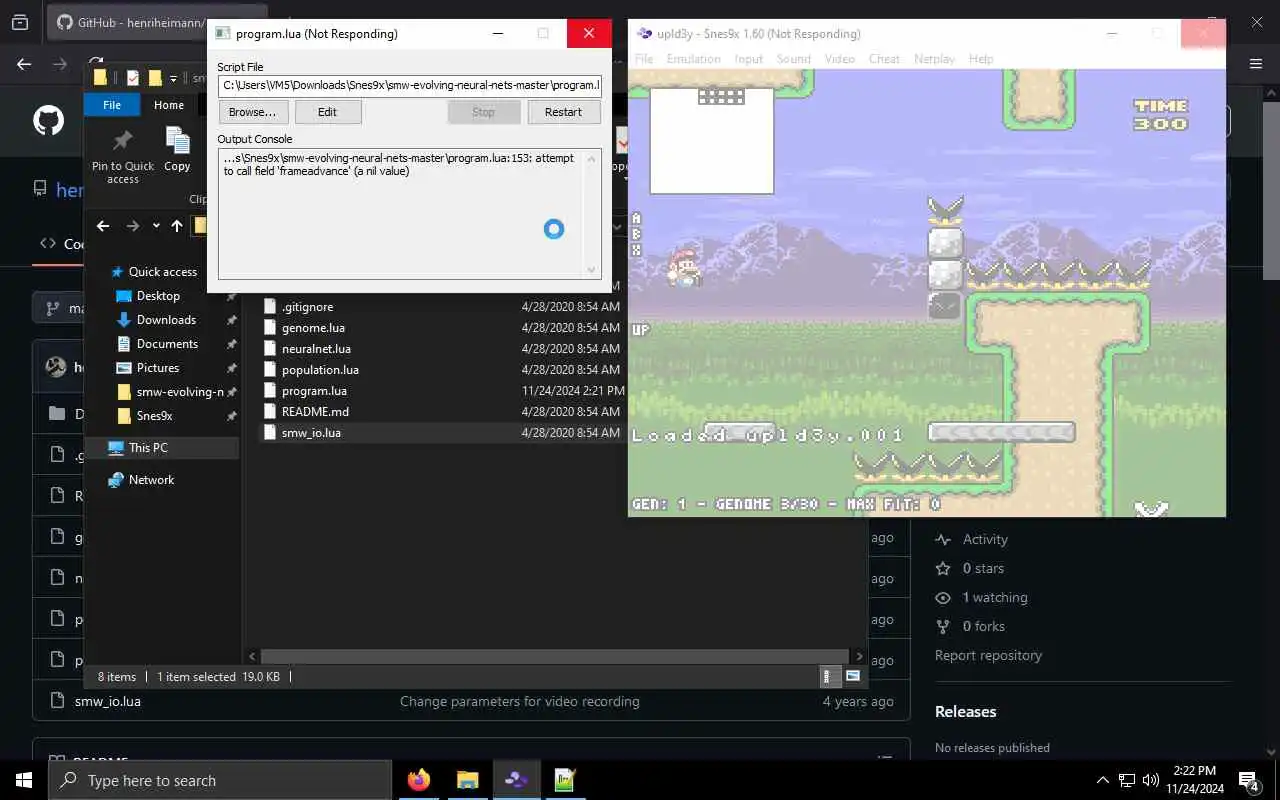The image size is (1280, 800).
Task: Click the properties checkmark icon in Explorer title bar
Action: pyautogui.click(x=132, y=78)
